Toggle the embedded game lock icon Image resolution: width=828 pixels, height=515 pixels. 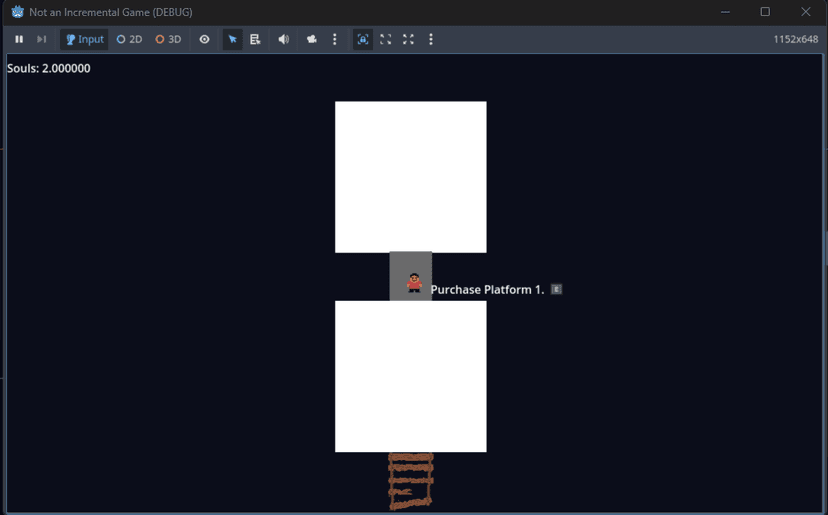pos(363,40)
